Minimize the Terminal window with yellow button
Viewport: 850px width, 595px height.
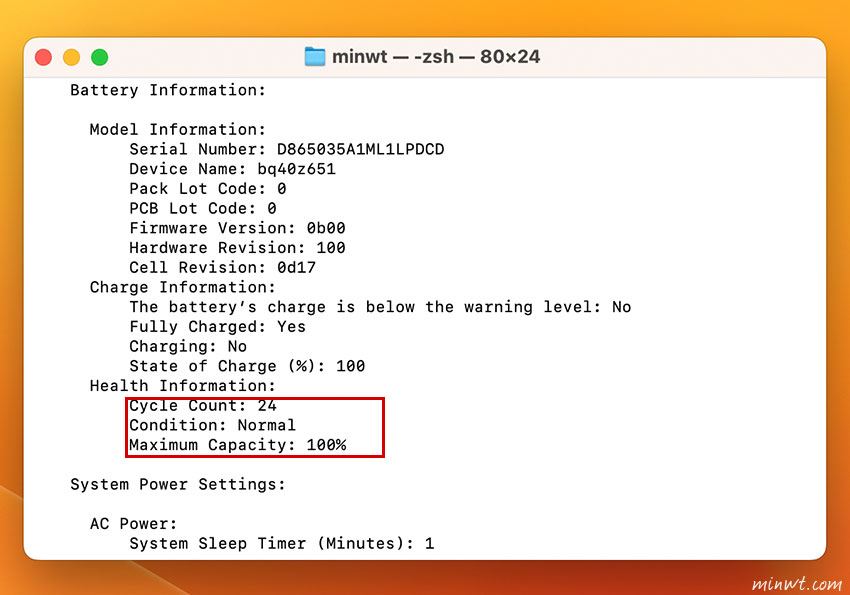tap(72, 57)
